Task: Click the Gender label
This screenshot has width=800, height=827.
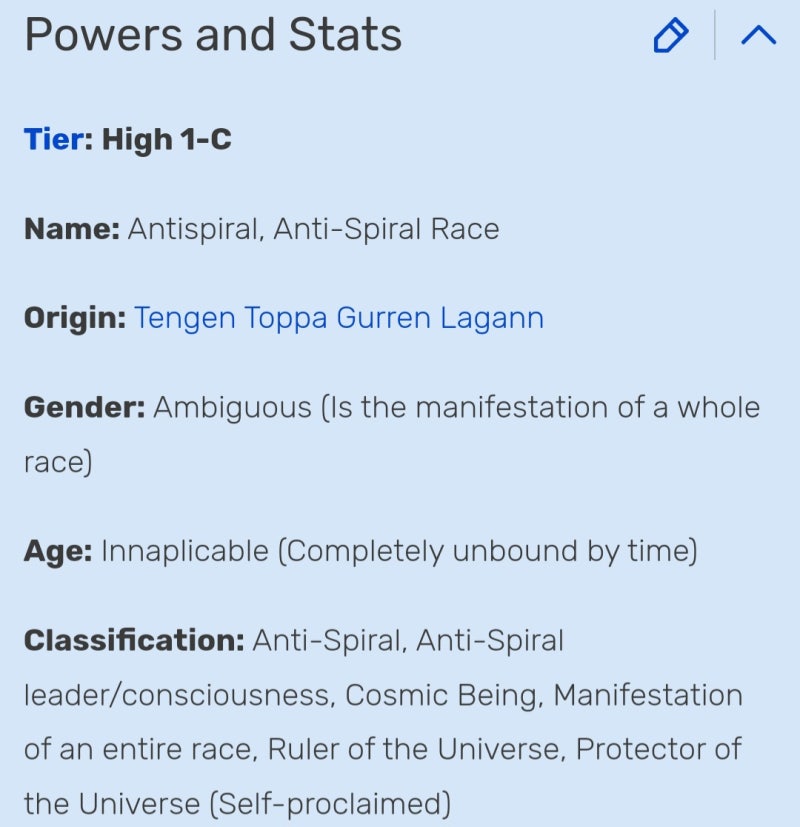Action: [85, 407]
